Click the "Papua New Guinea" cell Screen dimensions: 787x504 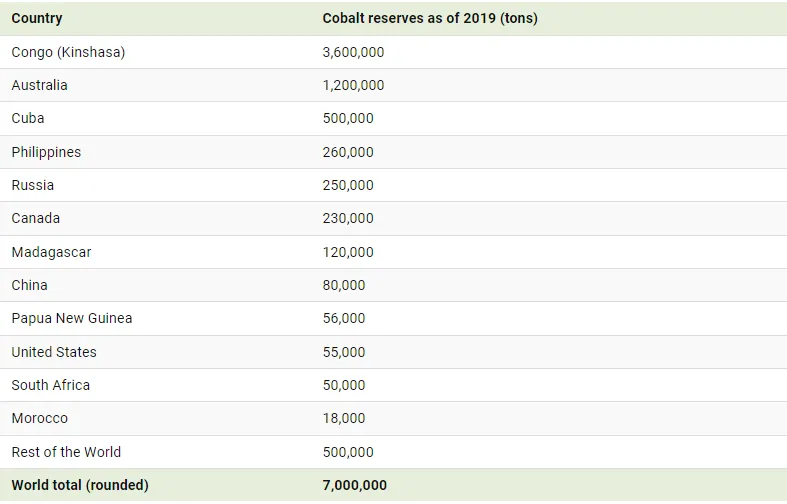point(72,318)
